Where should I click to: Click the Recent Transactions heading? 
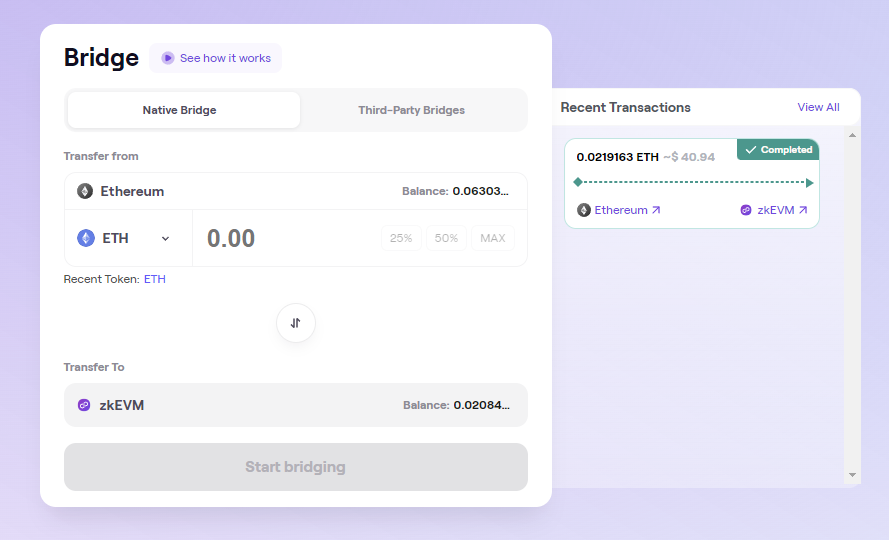pyautogui.click(x=625, y=107)
